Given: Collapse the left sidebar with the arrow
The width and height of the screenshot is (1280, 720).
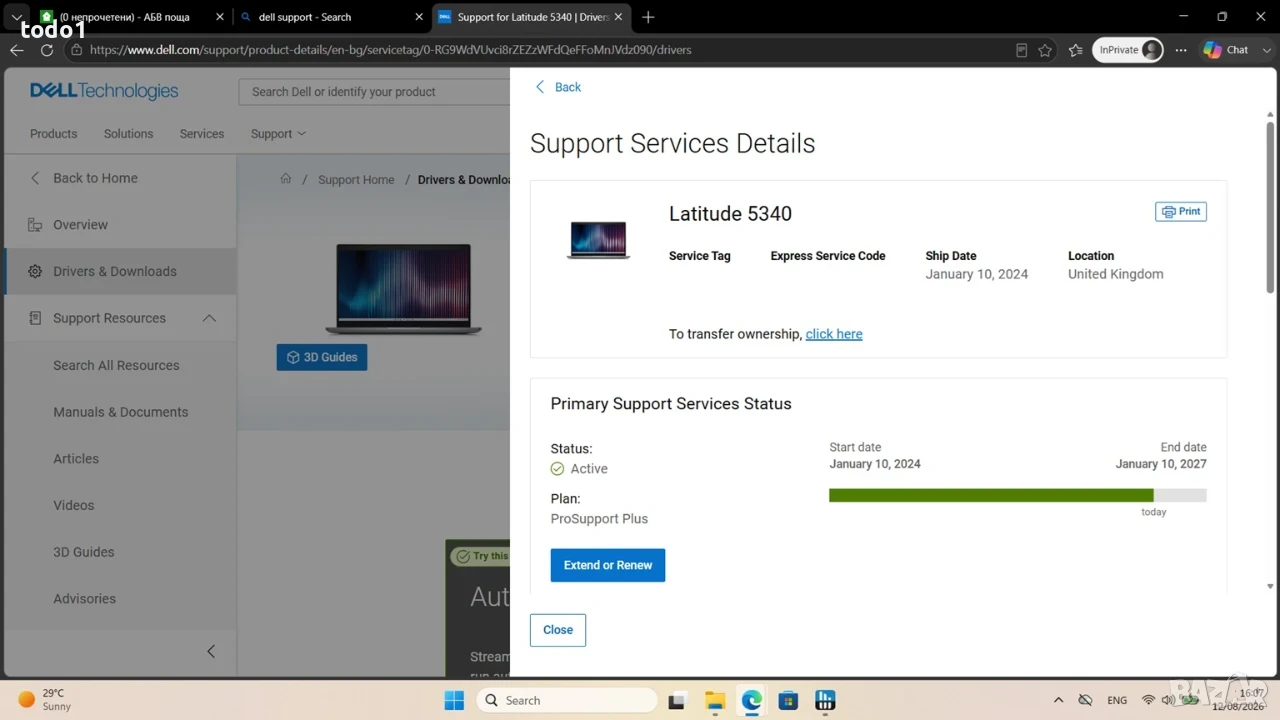Looking at the screenshot, I should point(211,651).
